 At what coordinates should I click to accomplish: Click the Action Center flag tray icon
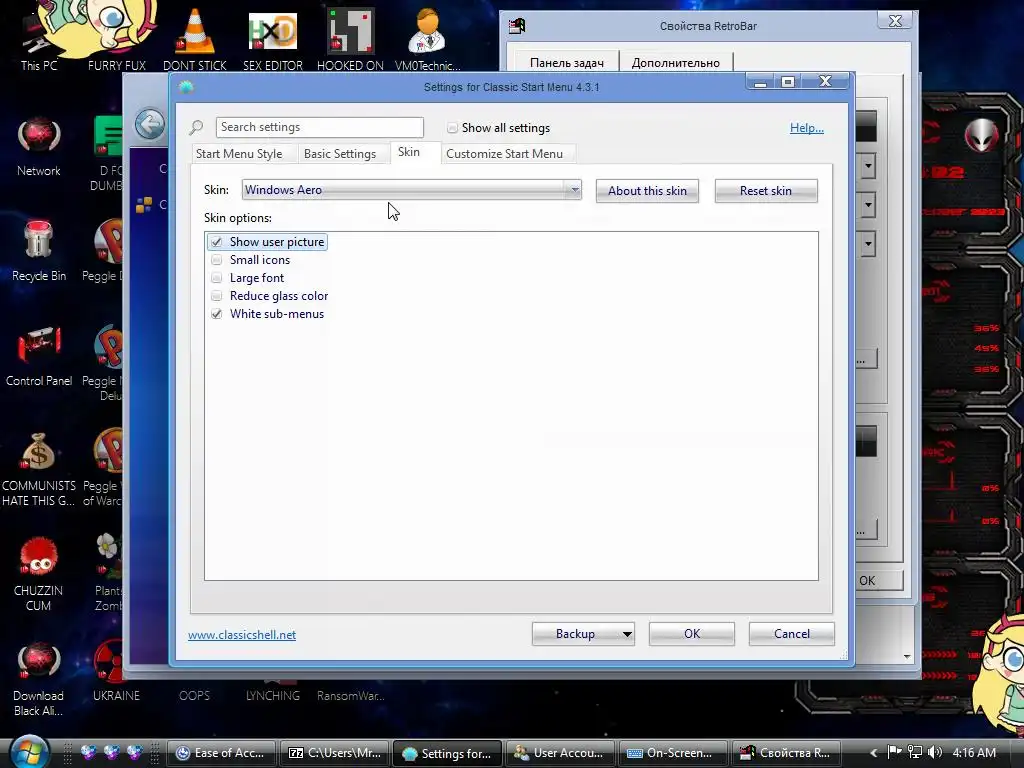895,752
